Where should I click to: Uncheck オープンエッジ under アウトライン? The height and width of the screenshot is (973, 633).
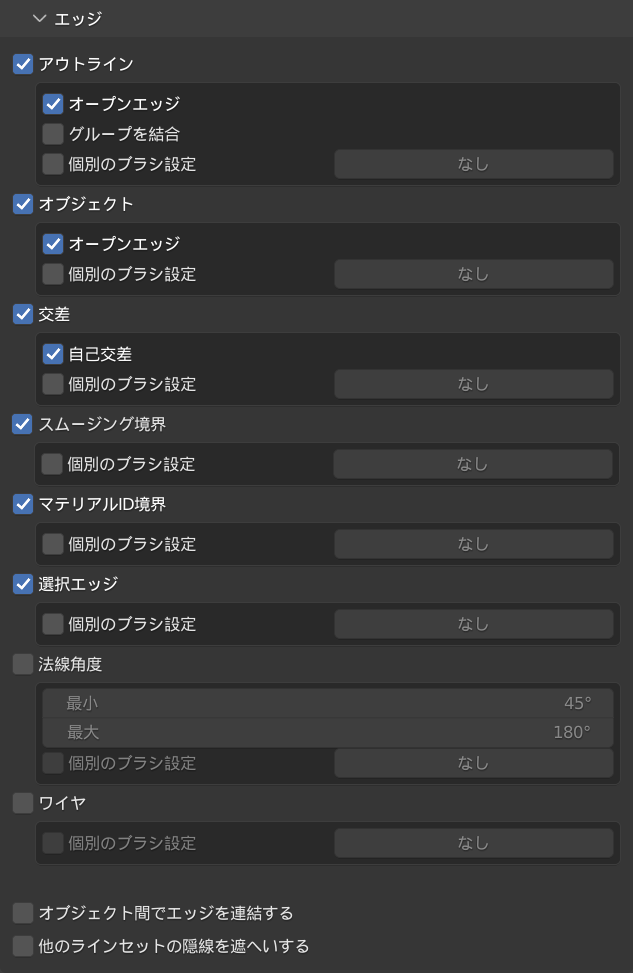tap(53, 104)
